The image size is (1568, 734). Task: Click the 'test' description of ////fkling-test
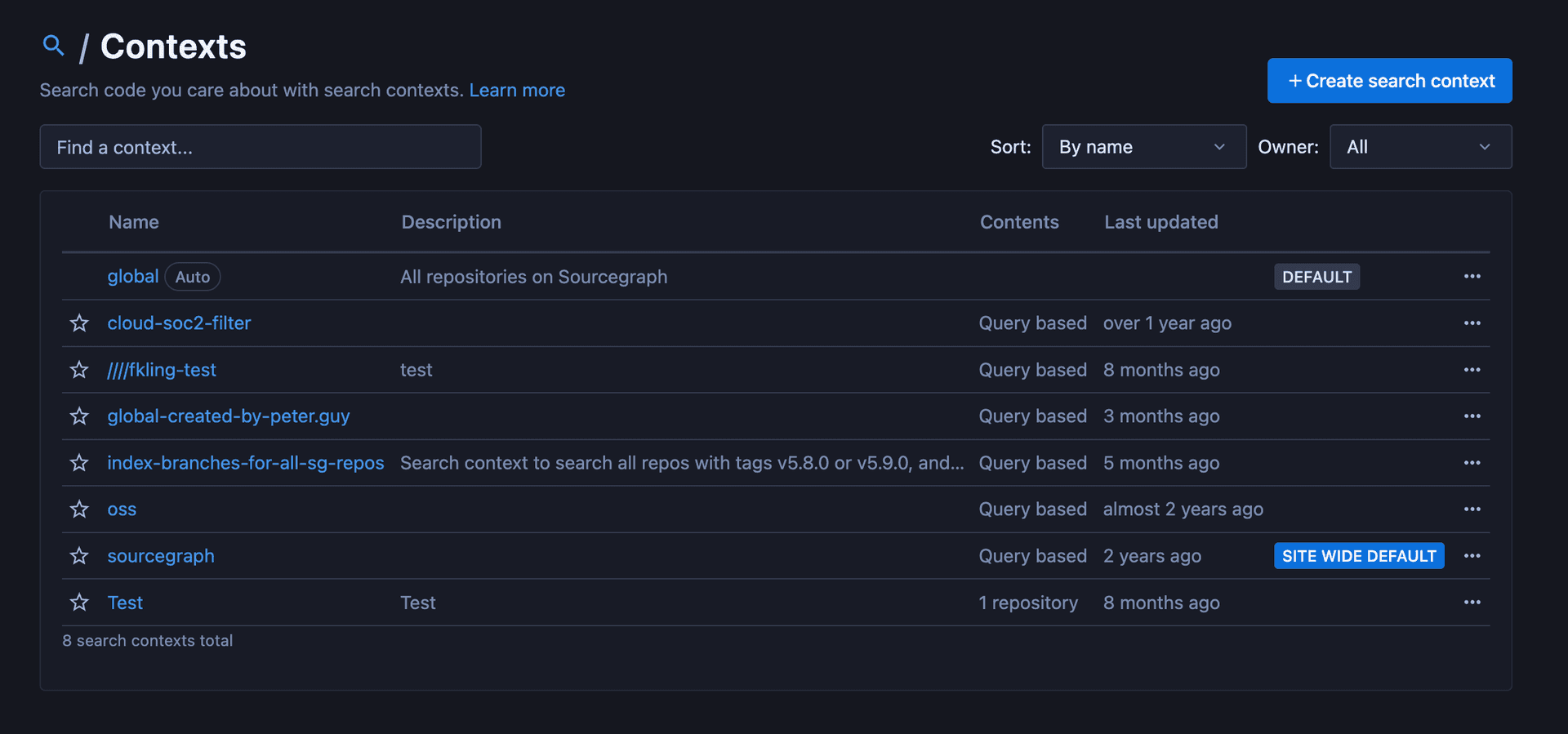click(416, 370)
